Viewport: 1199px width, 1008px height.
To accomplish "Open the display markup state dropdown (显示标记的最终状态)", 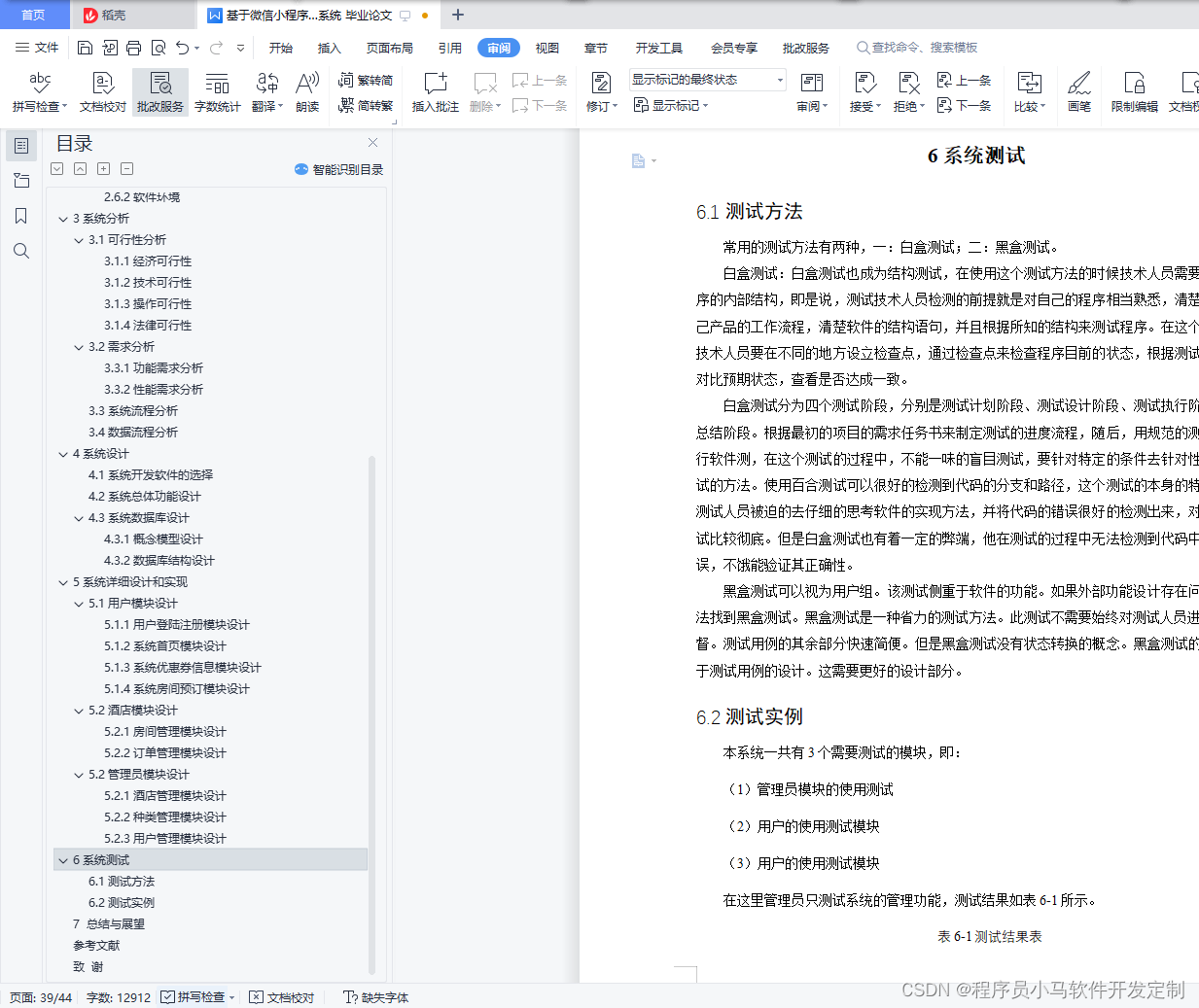I will coord(707,80).
